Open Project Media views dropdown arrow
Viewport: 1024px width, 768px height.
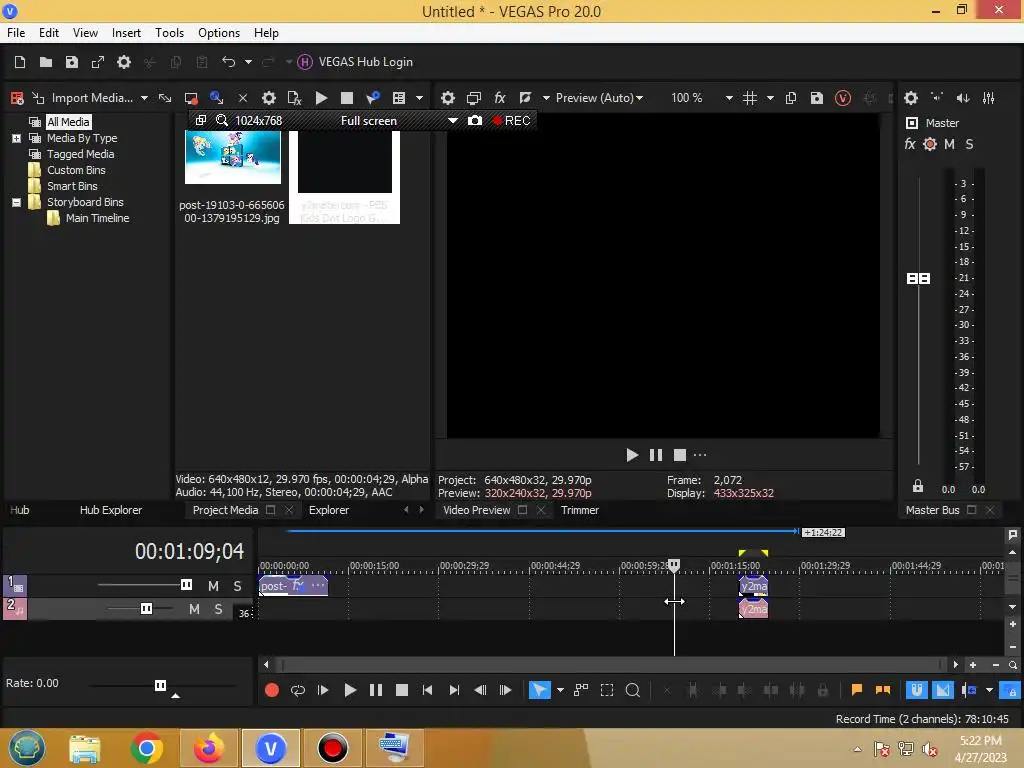[x=419, y=98]
